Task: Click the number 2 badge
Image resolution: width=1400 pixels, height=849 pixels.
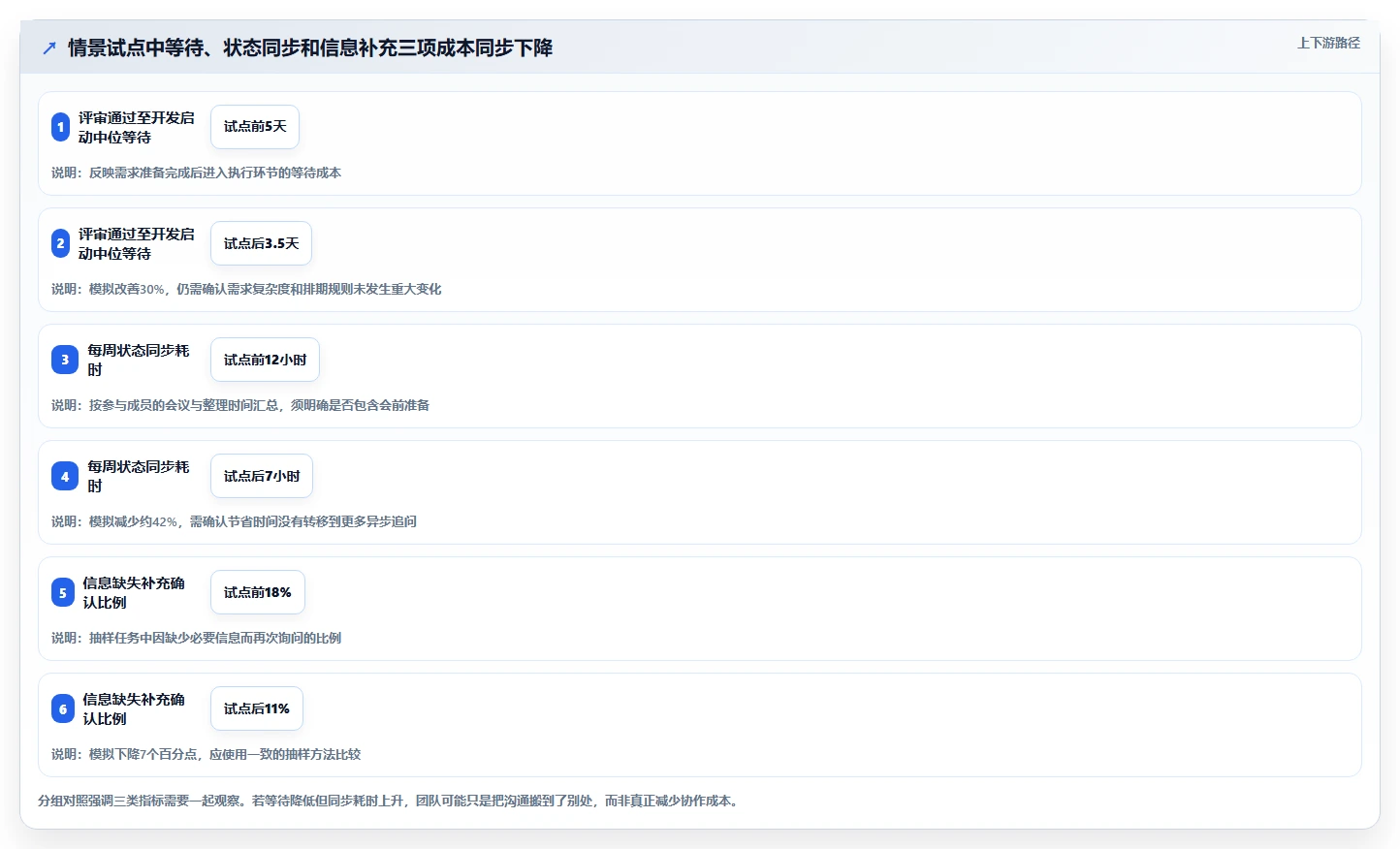Action: (60, 243)
